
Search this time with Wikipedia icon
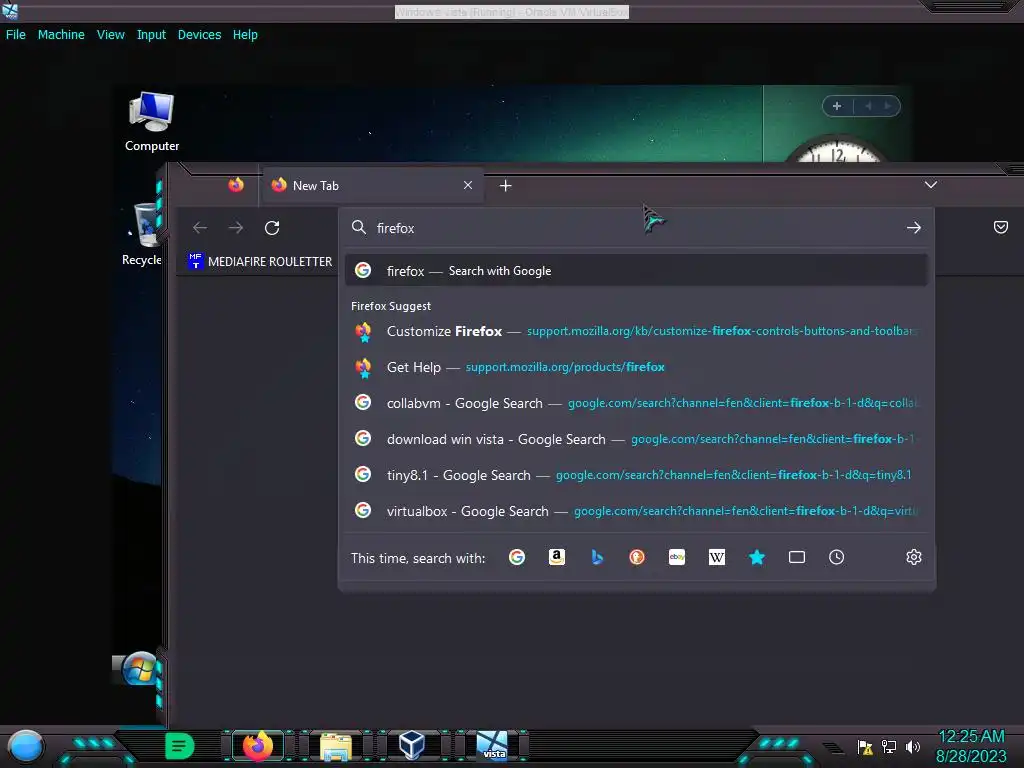coord(716,557)
